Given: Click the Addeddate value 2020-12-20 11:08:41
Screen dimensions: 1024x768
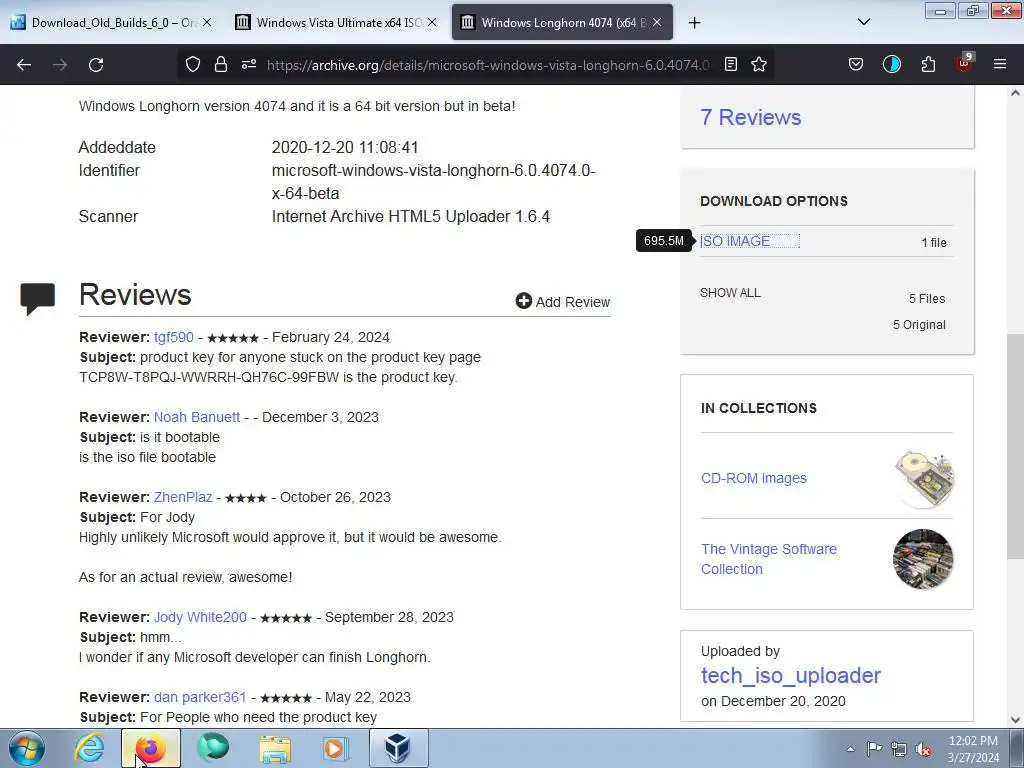Looking at the screenshot, I should pyautogui.click(x=345, y=147).
